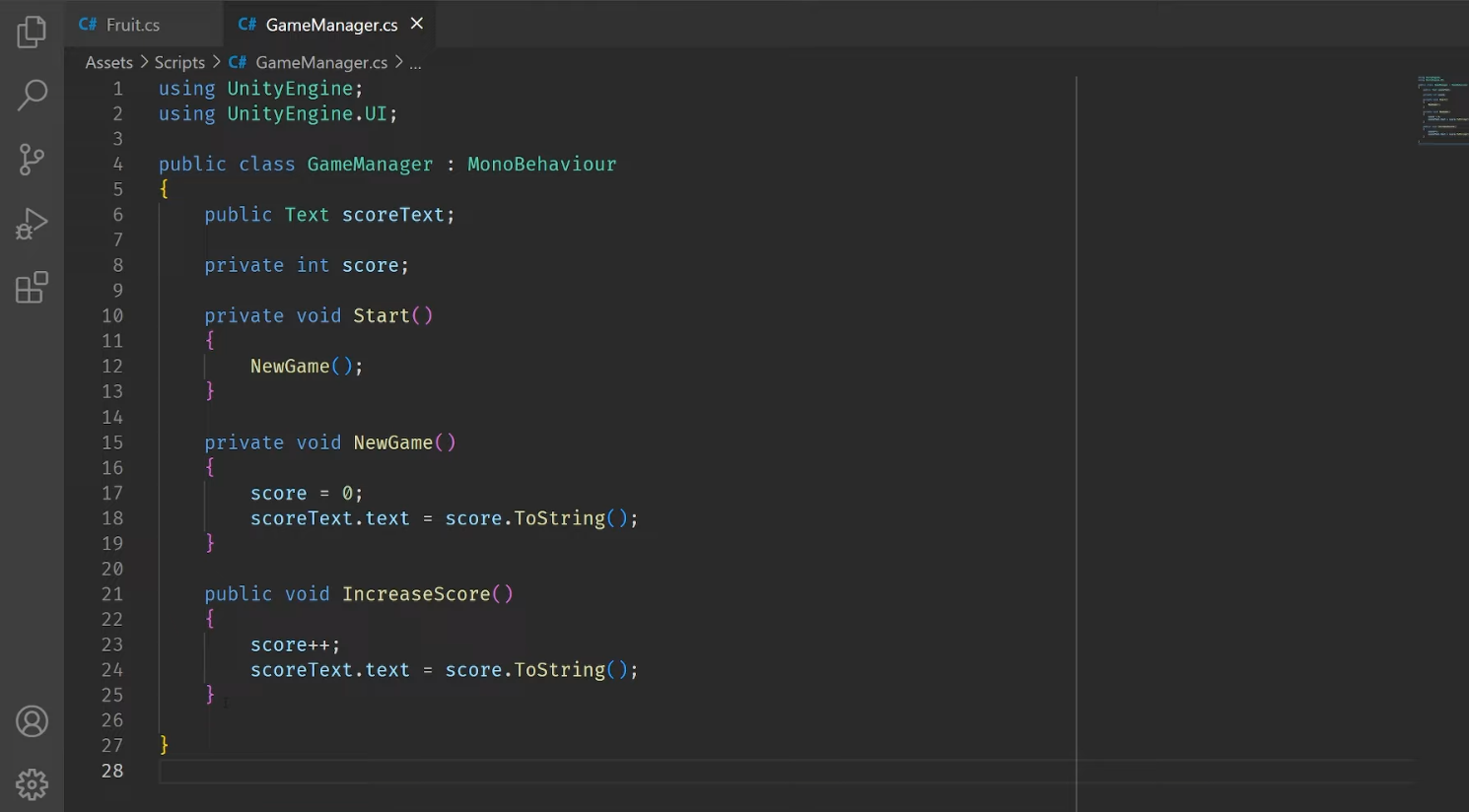1469x812 pixels.
Task: Place cursor on empty line 28
Action: click(786, 771)
